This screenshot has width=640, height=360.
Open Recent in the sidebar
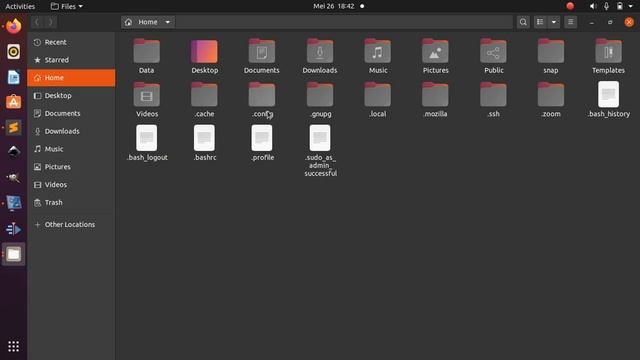click(71, 42)
